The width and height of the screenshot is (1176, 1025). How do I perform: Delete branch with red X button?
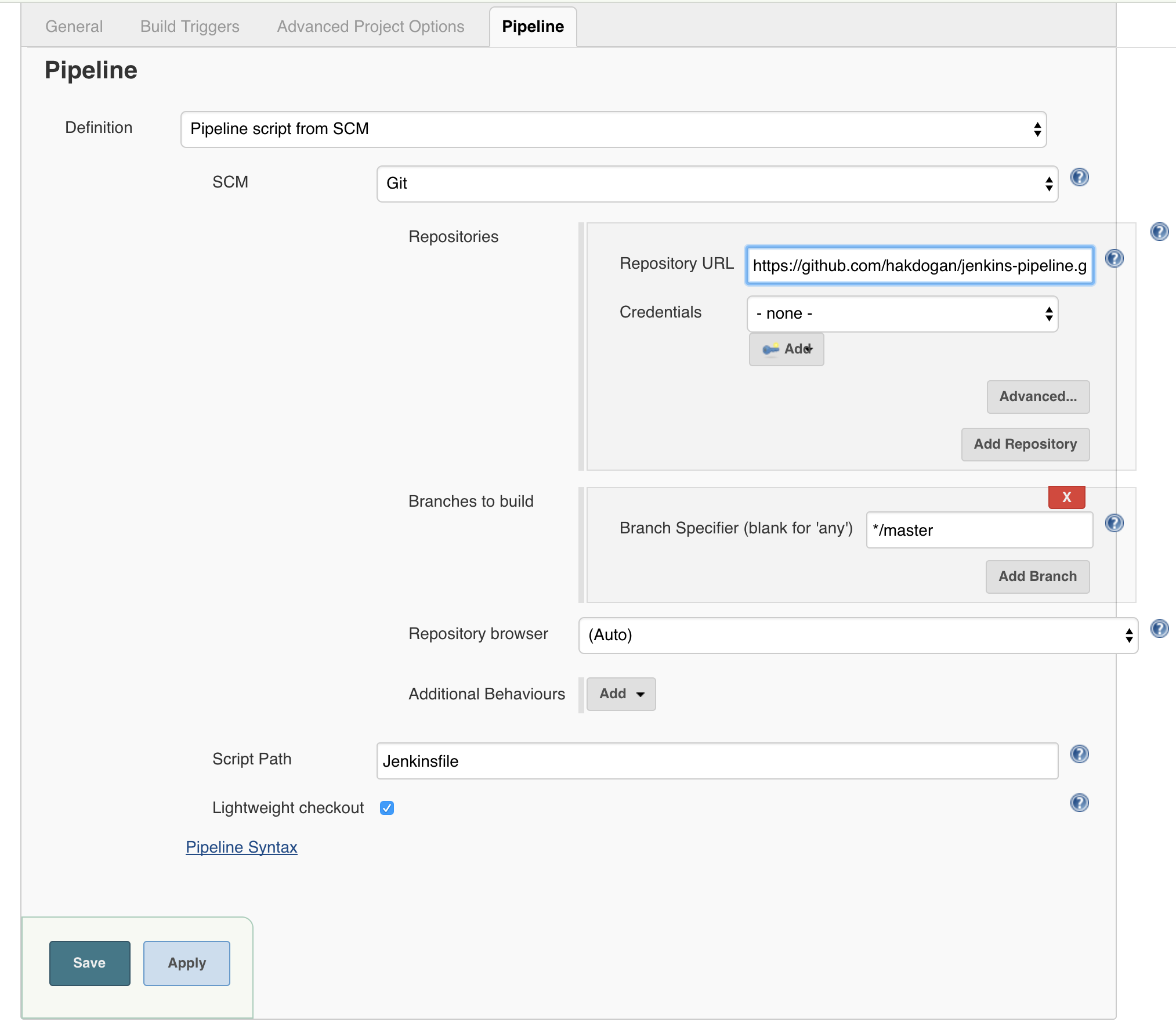click(x=1066, y=497)
